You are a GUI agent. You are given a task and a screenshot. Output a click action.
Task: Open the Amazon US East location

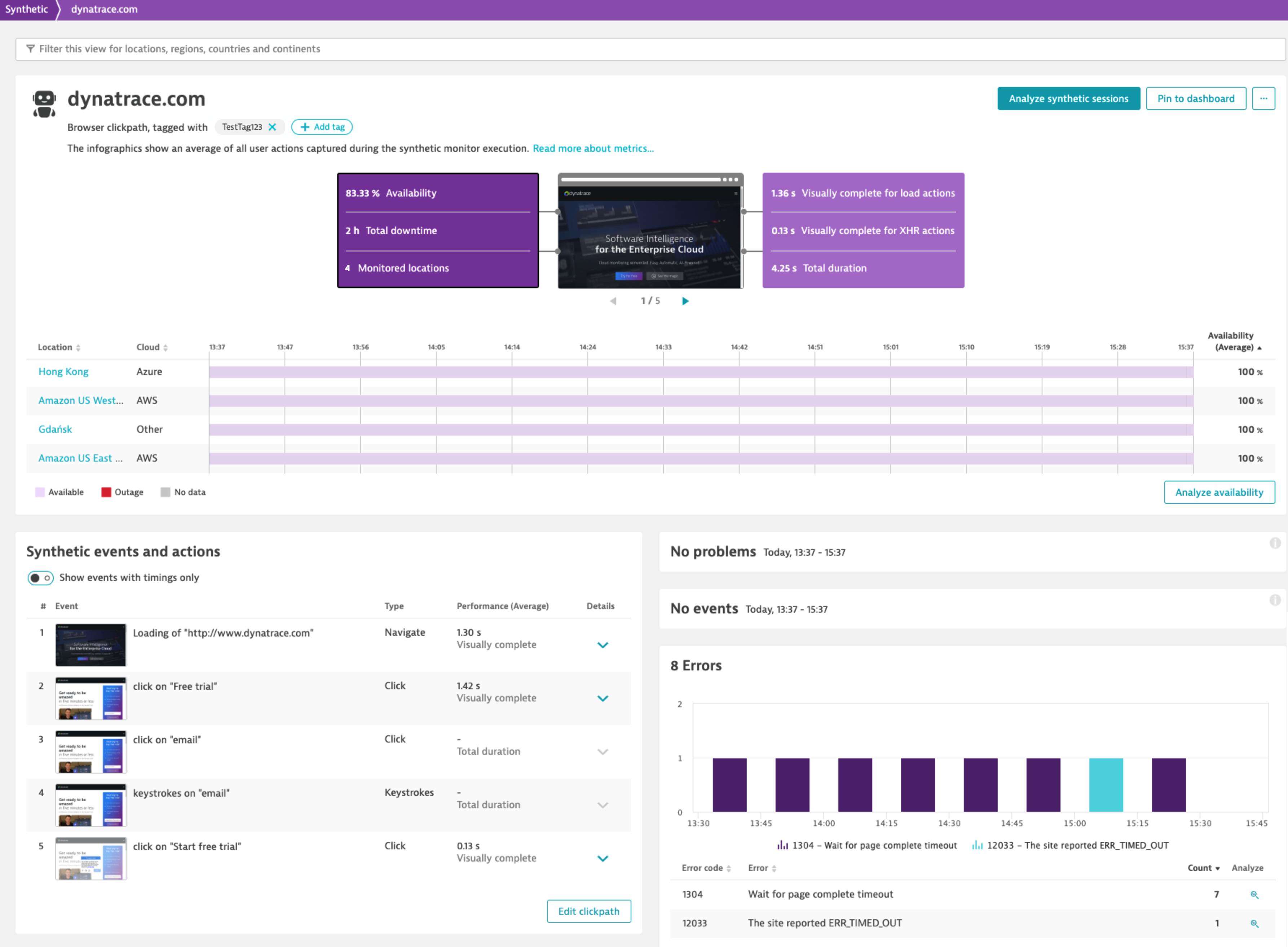[x=80, y=458]
